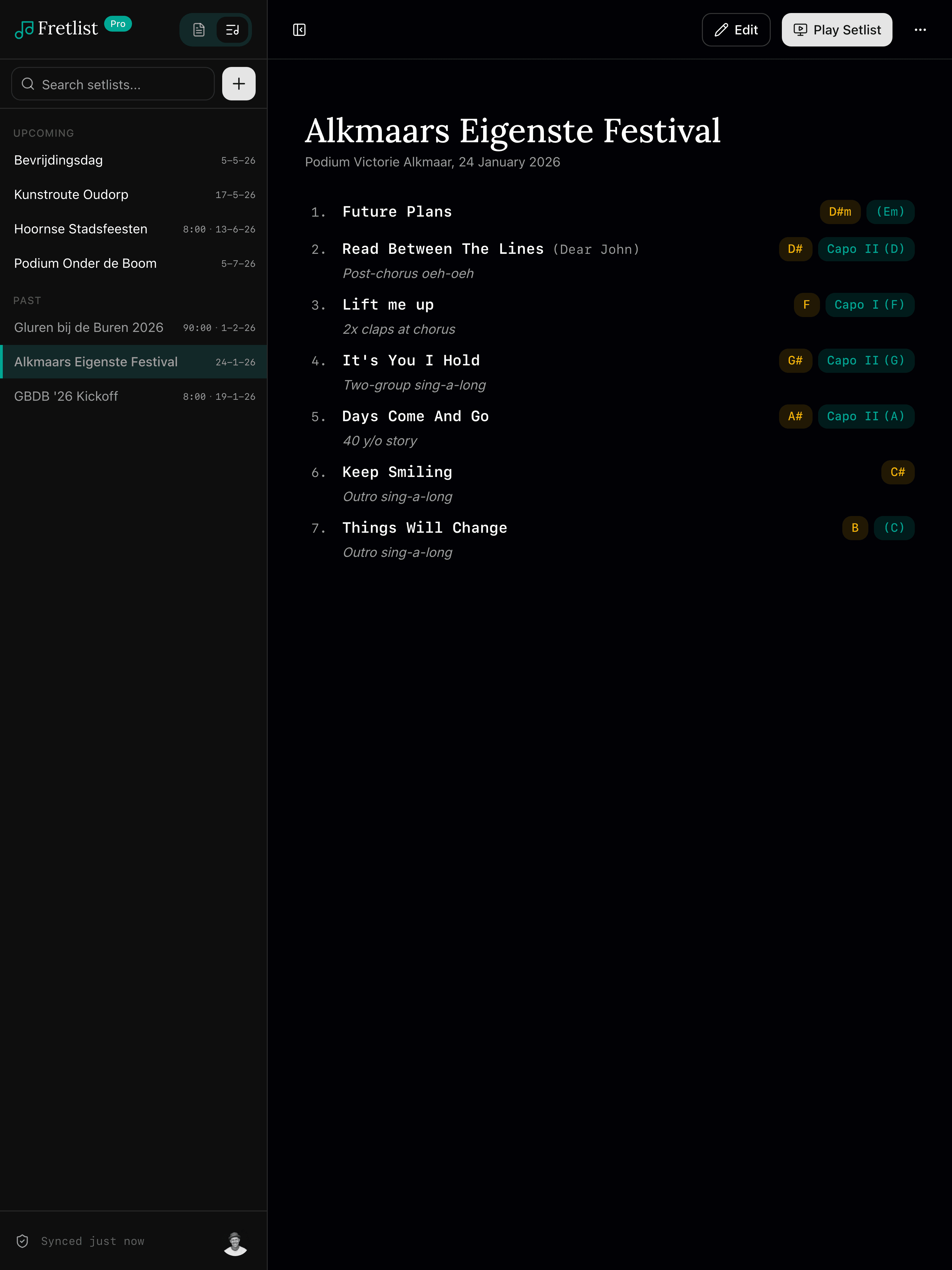Switch to setlists view icon
Image resolution: width=952 pixels, height=1270 pixels.
click(232, 30)
